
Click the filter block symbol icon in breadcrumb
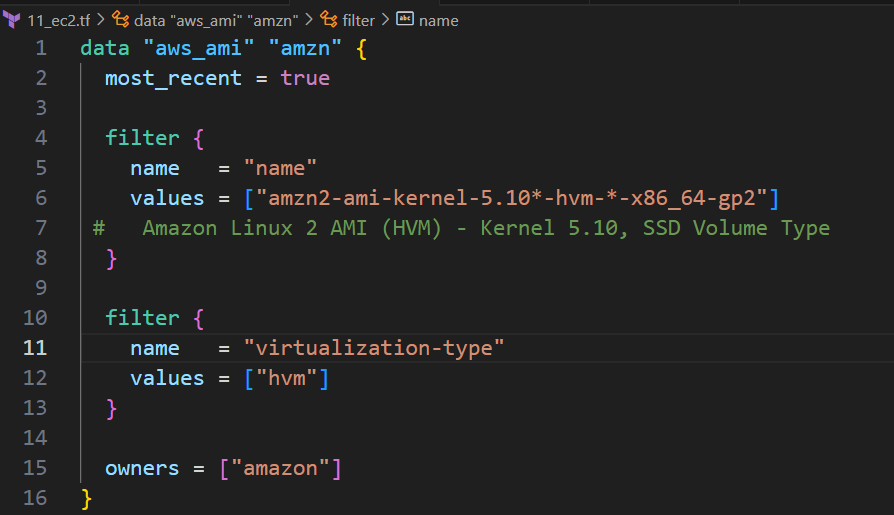[x=328, y=19]
